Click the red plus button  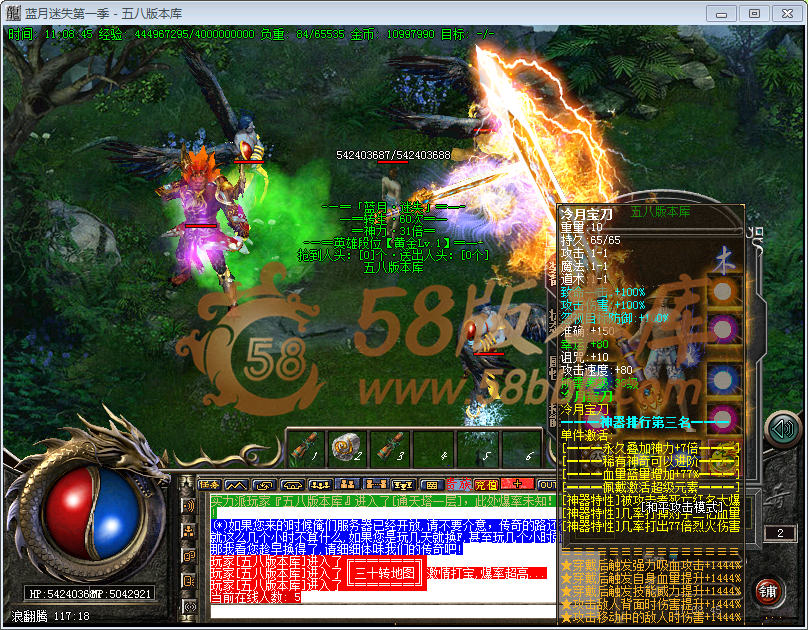[517, 484]
